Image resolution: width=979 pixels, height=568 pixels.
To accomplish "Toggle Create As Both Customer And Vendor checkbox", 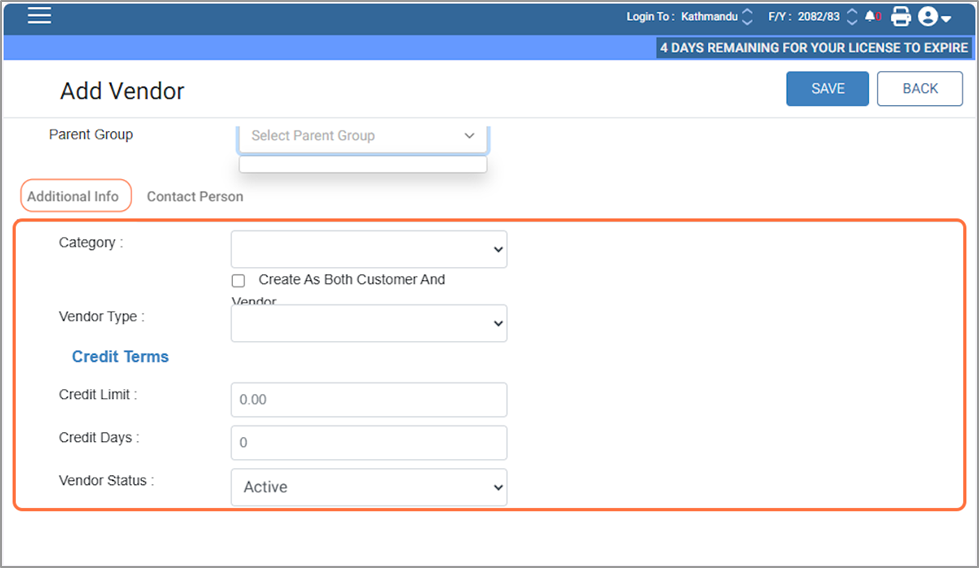I will tap(238, 281).
